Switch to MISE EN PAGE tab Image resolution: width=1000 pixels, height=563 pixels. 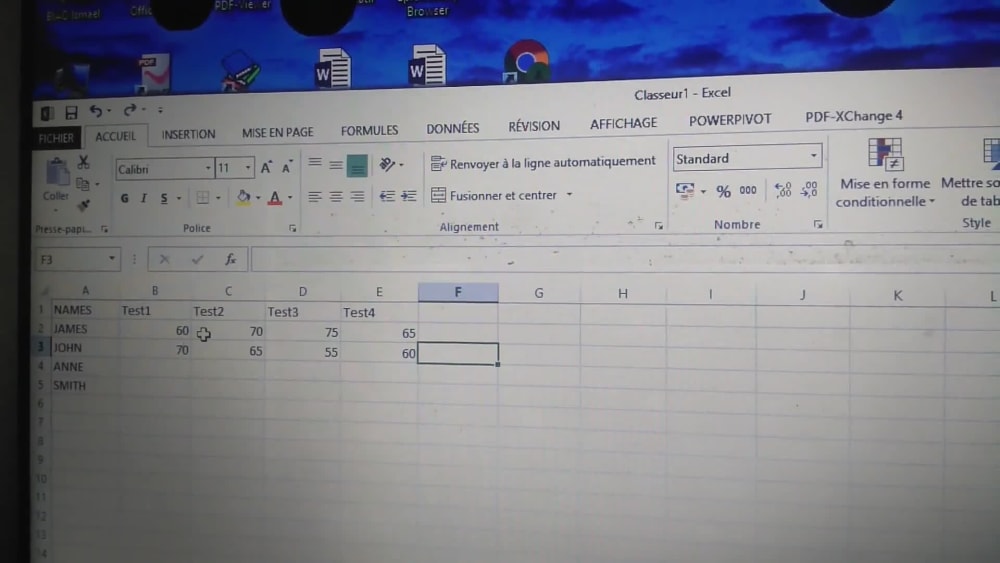click(277, 133)
